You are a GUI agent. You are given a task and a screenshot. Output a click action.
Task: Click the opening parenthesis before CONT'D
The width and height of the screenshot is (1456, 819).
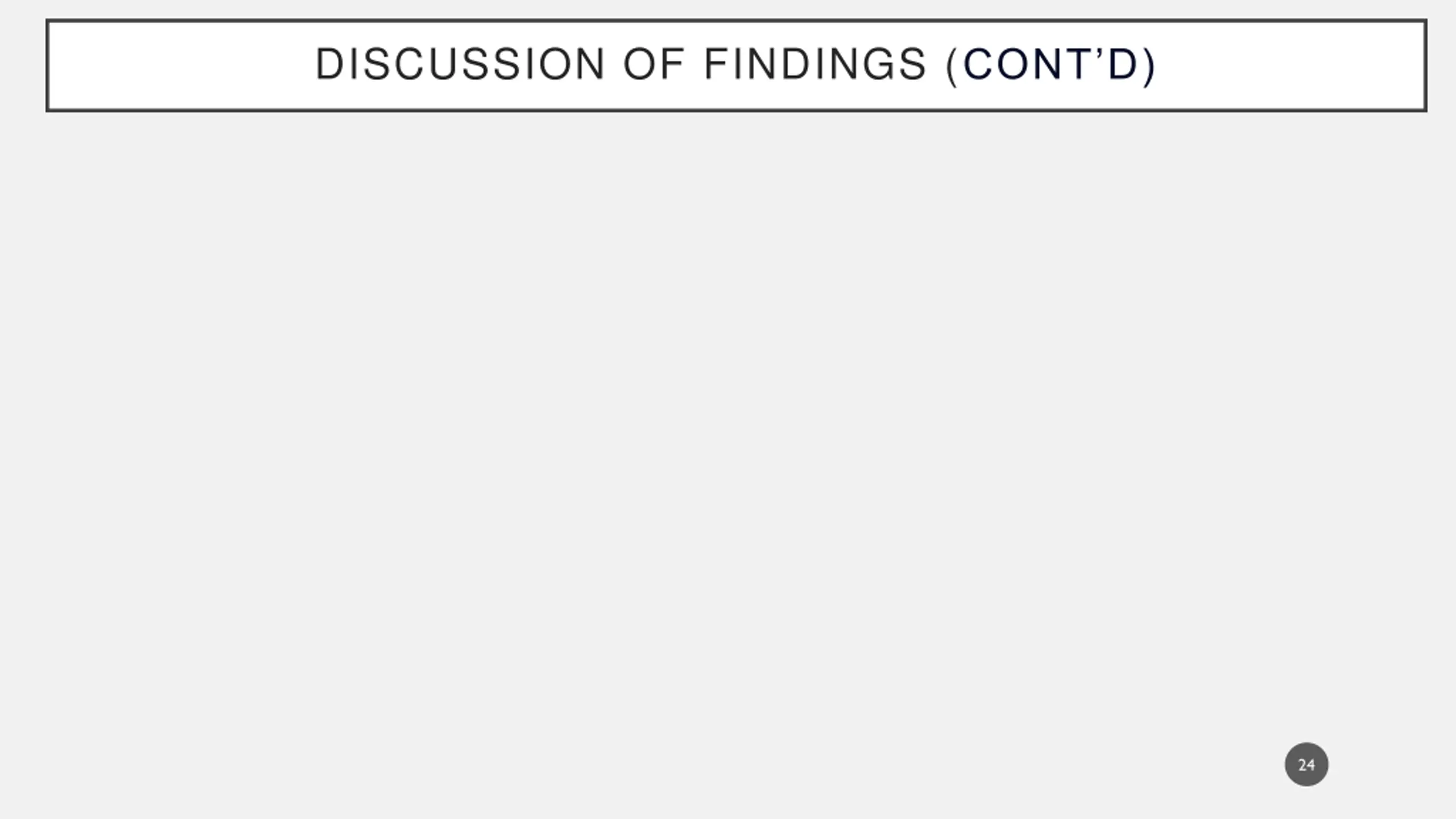[952, 66]
